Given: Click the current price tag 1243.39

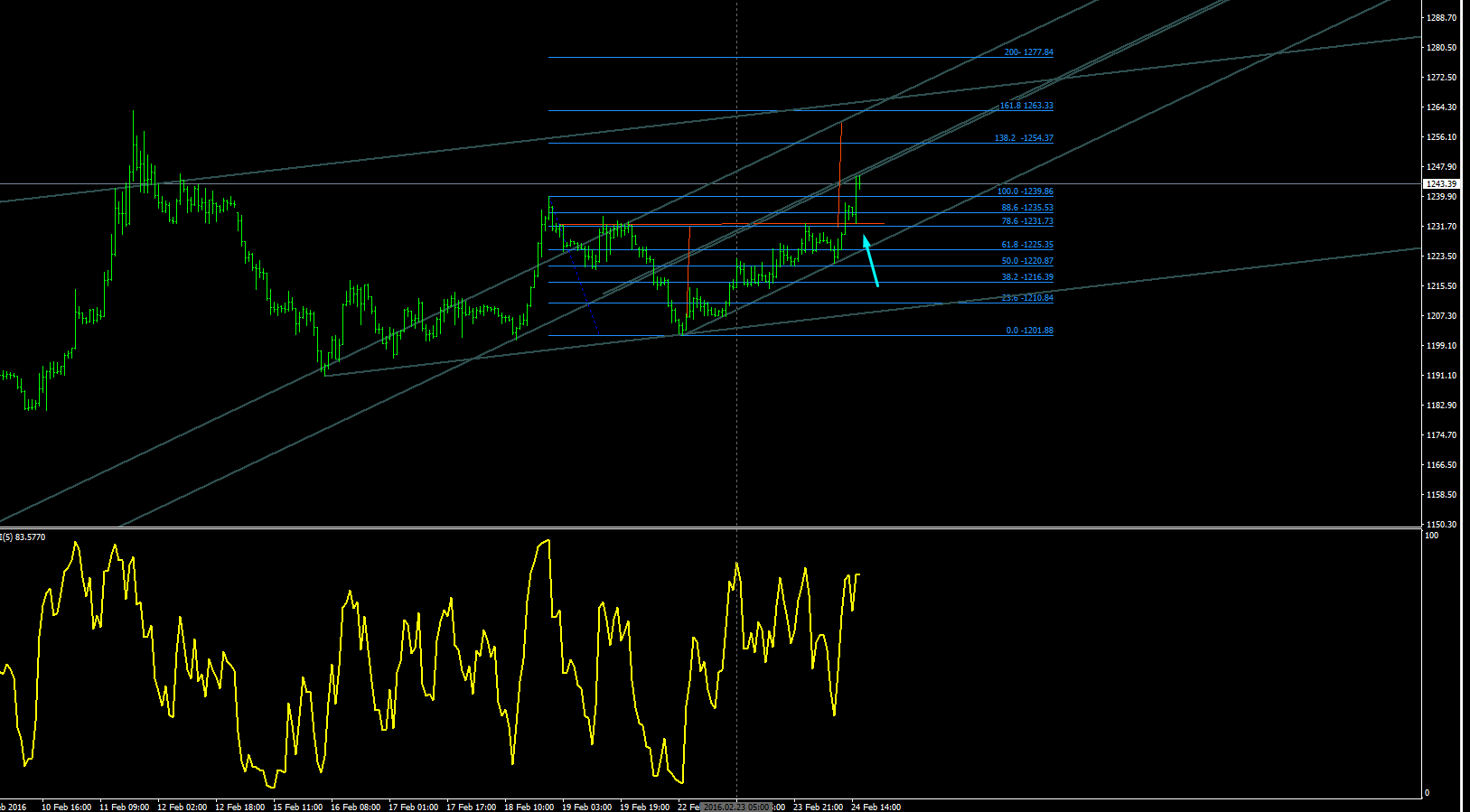Looking at the screenshot, I should point(1440,184).
